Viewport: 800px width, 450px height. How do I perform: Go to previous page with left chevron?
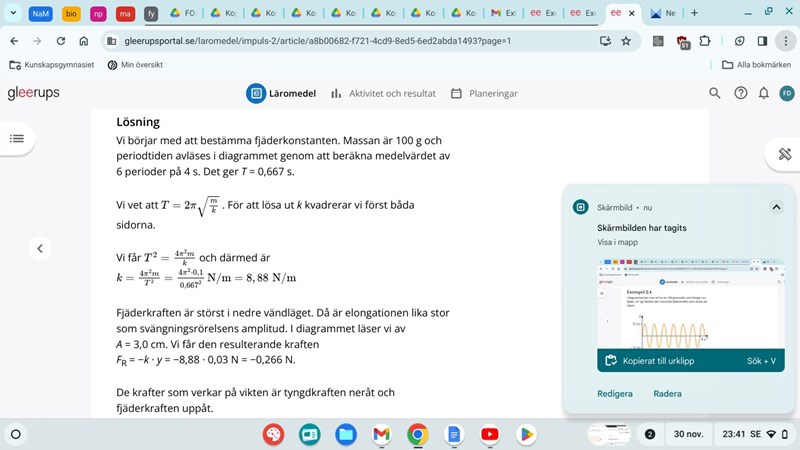pos(39,248)
